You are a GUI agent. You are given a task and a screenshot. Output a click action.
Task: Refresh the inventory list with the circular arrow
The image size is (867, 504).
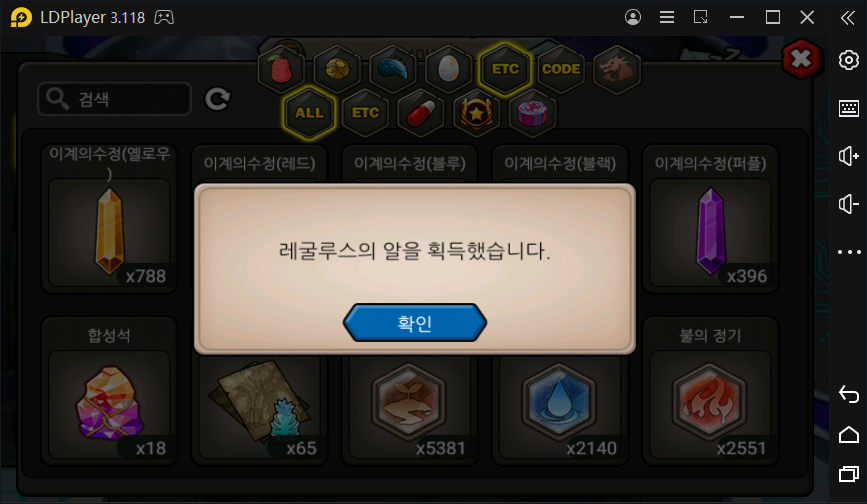(217, 99)
